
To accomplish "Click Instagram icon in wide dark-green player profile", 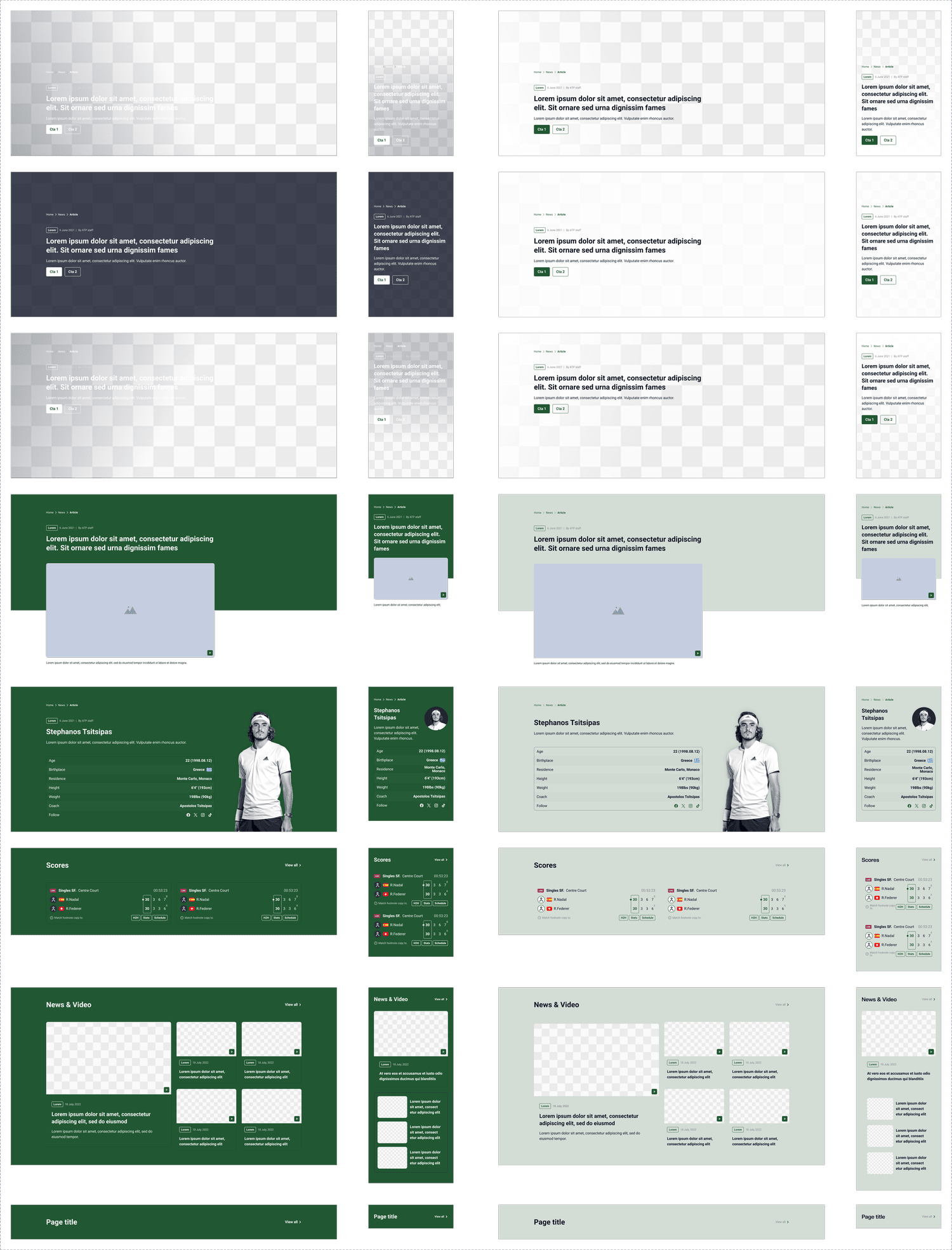I will point(203,814).
